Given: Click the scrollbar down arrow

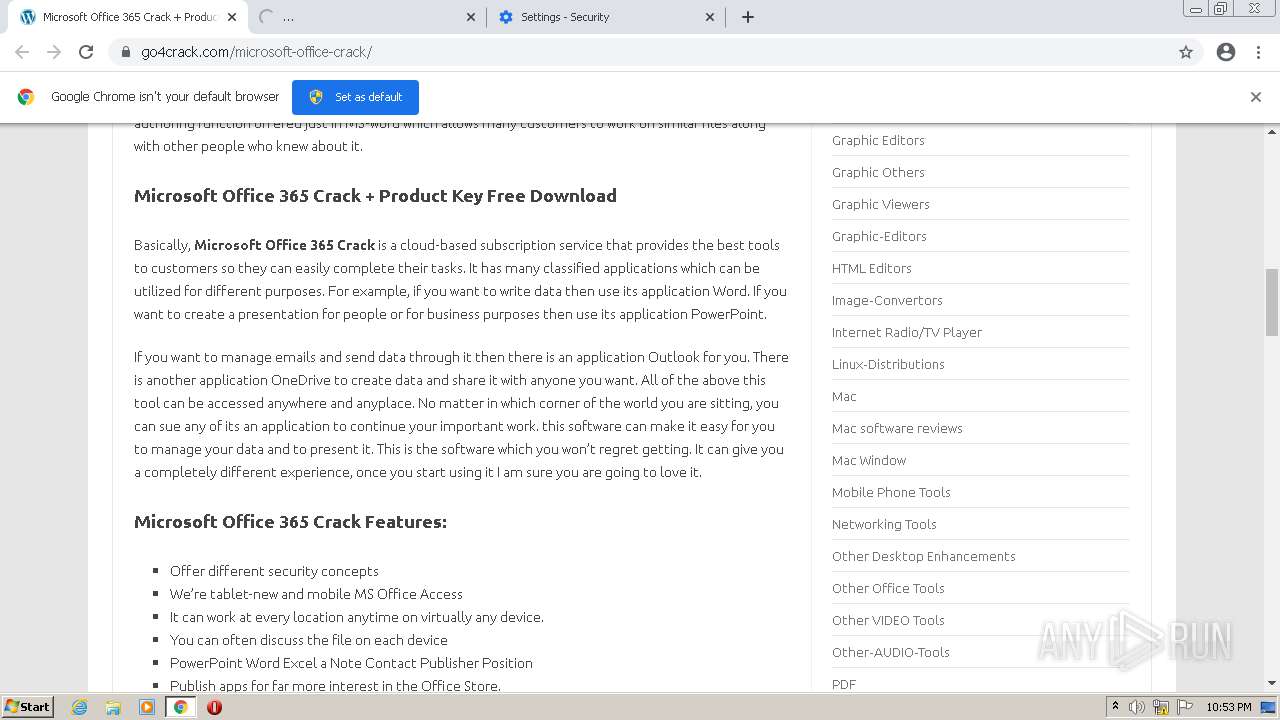Looking at the screenshot, I should [1272, 684].
